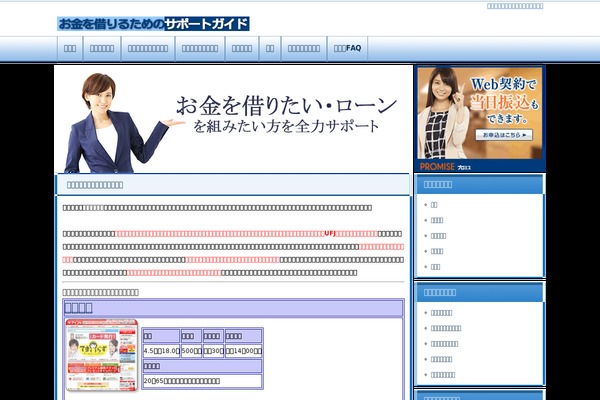
Task: Open the website screenshot thumbnail beside table
Action: point(101,355)
